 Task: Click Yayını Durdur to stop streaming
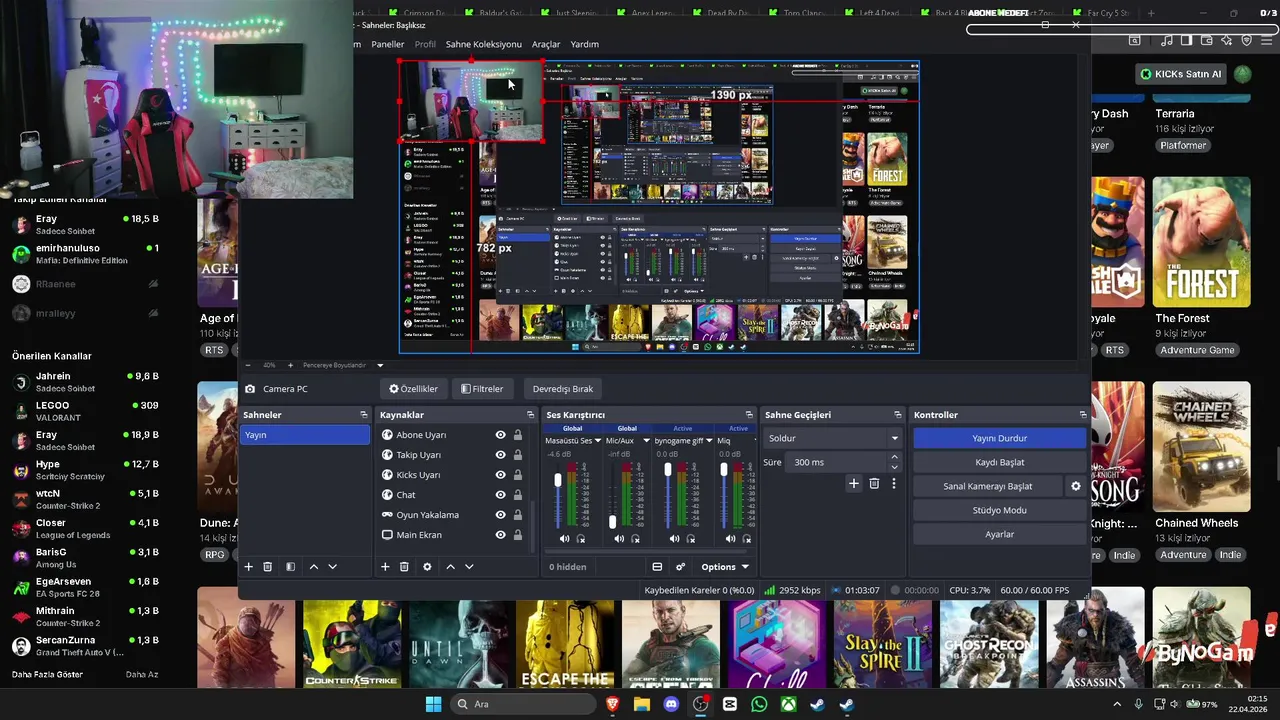tap(999, 438)
